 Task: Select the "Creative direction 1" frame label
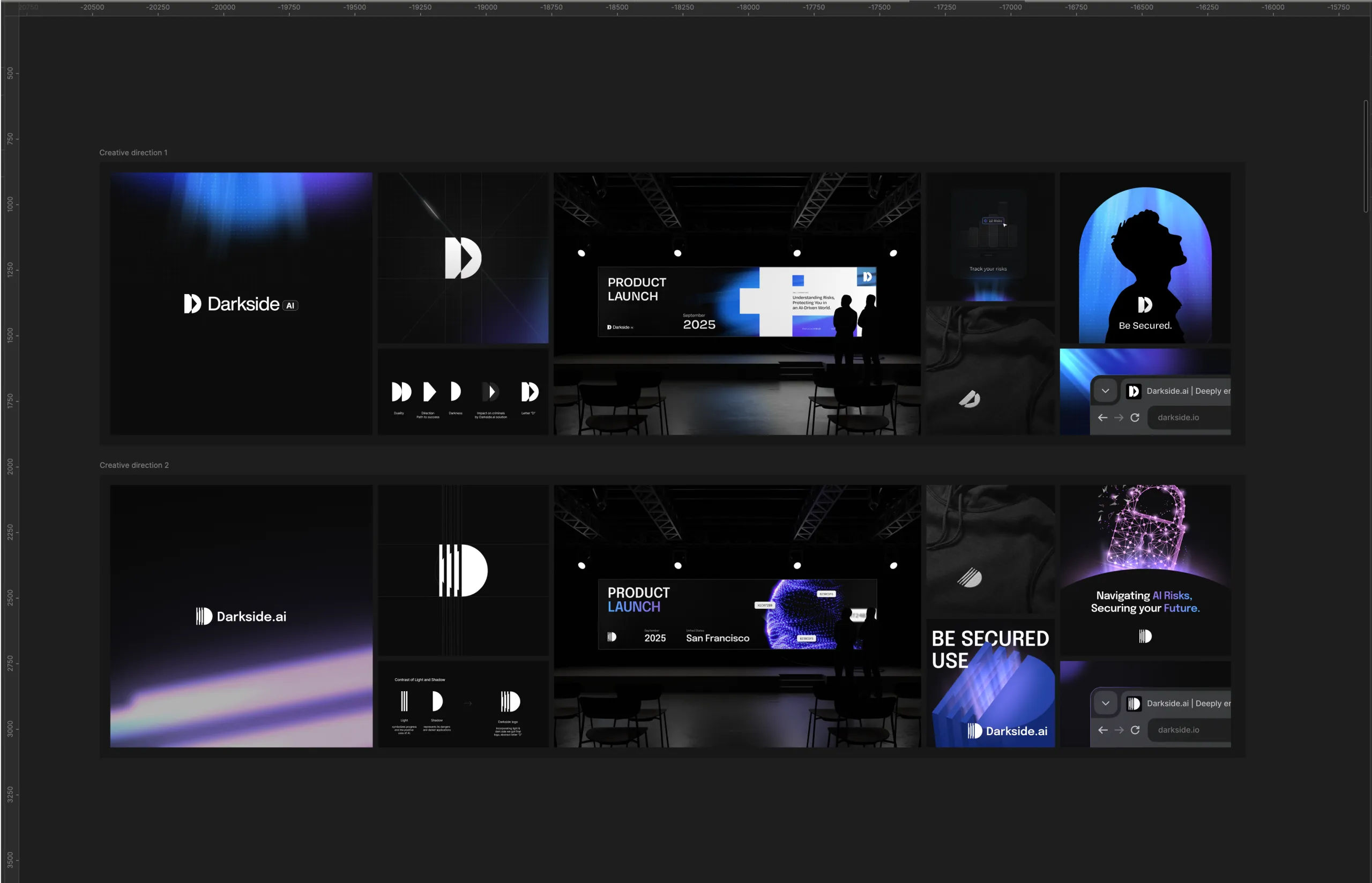point(133,153)
